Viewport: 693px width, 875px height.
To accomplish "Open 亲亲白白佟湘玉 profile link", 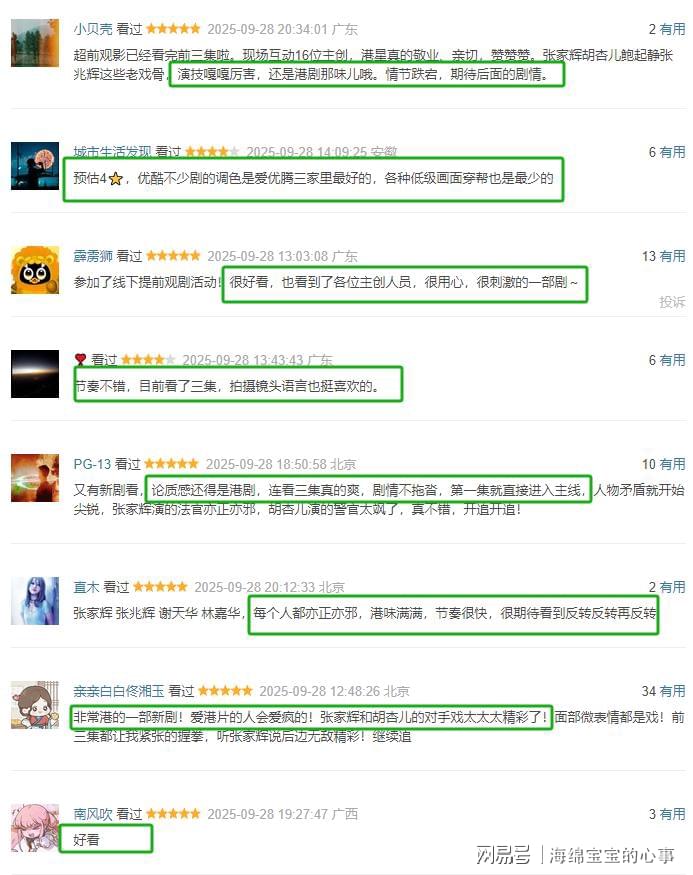I will coord(119,691).
